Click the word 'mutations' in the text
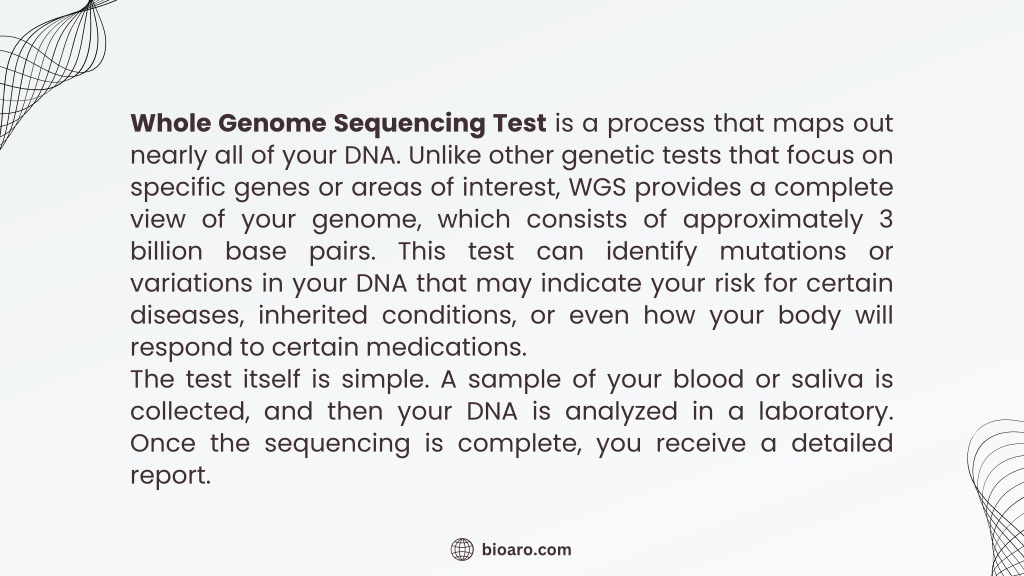Image resolution: width=1024 pixels, height=576 pixels. pyautogui.click(x=782, y=251)
